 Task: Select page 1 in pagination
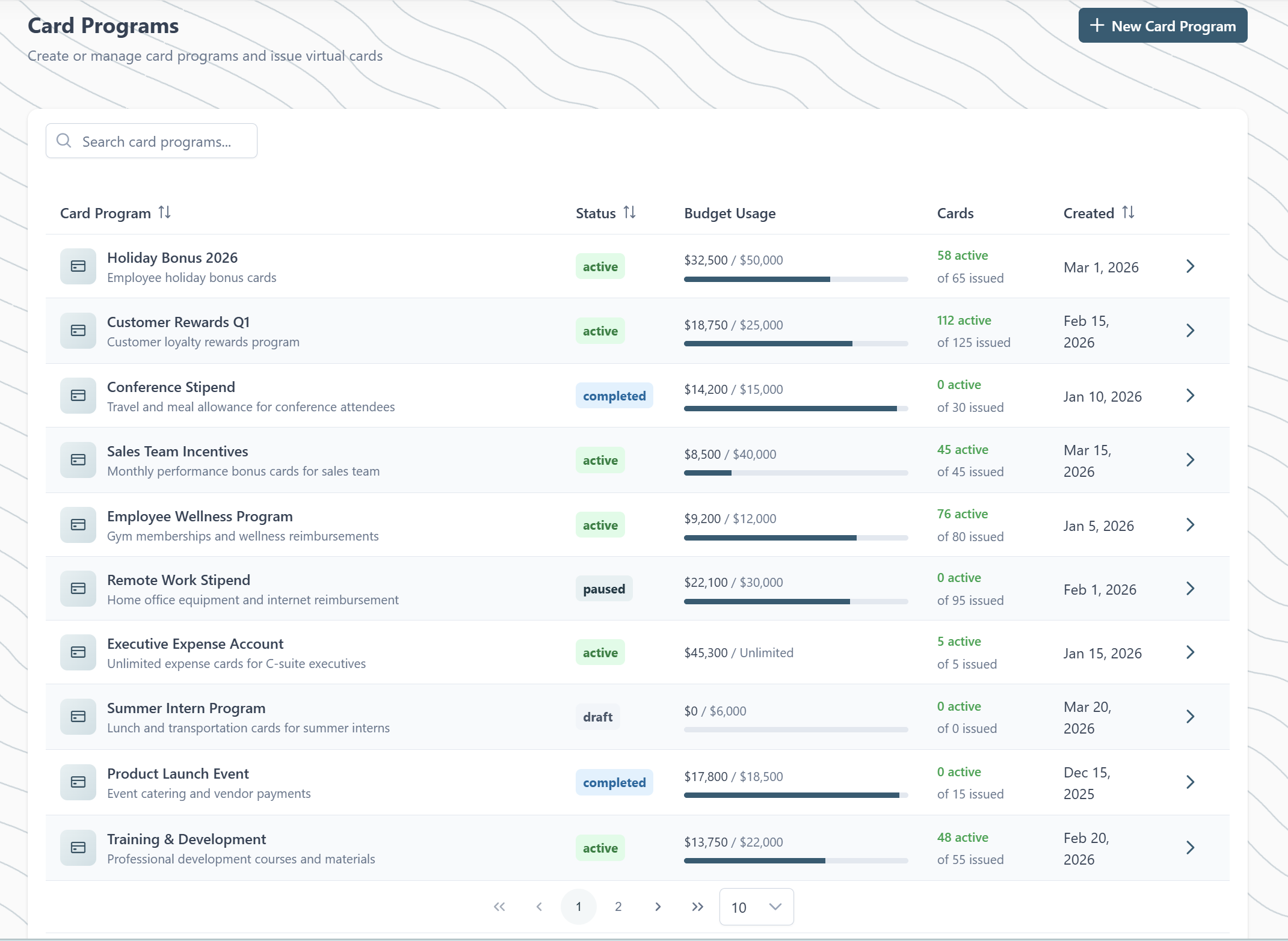[578, 907]
